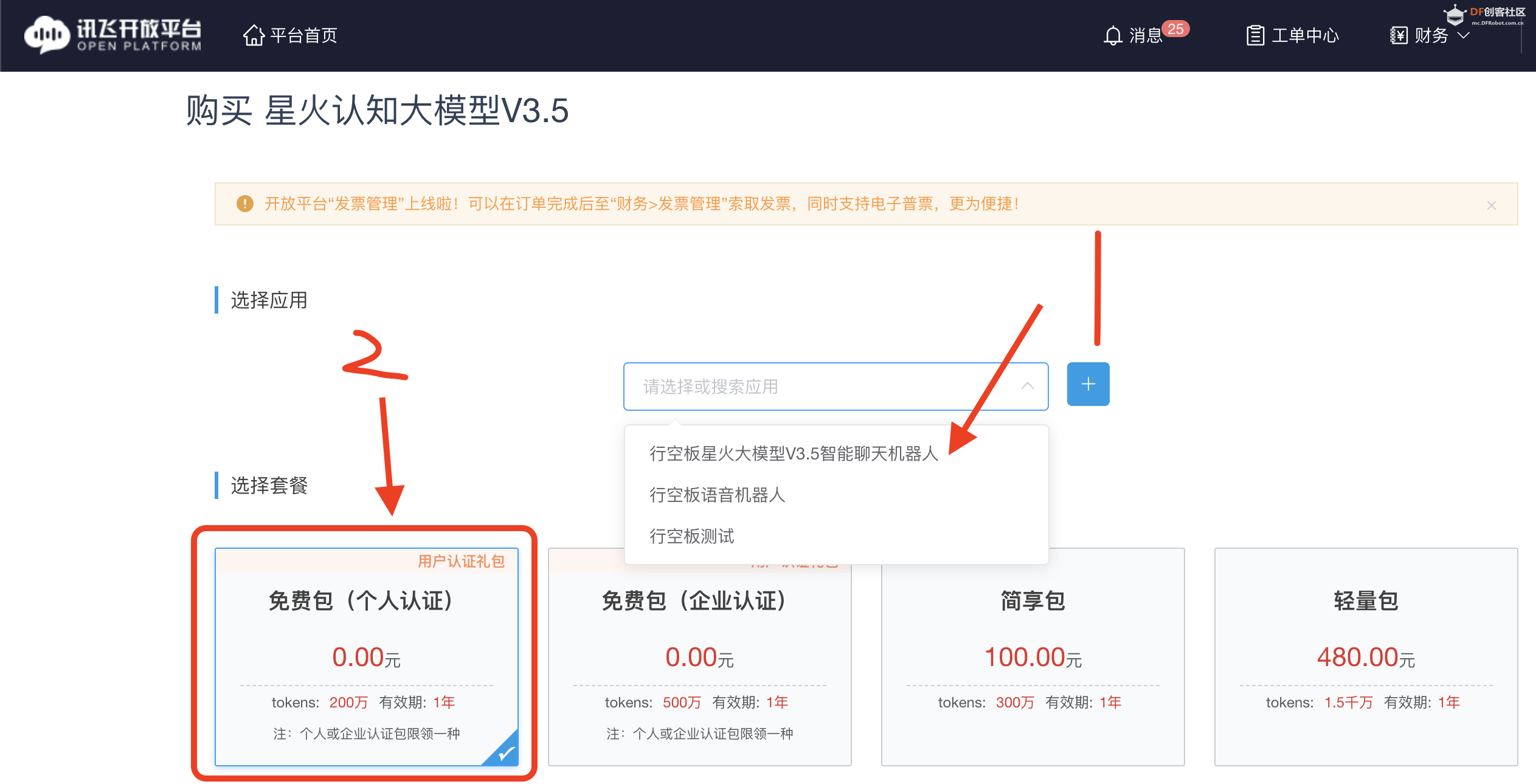Choose the 轻量包 480.00元 package
1536x784 pixels.
click(x=1366, y=656)
